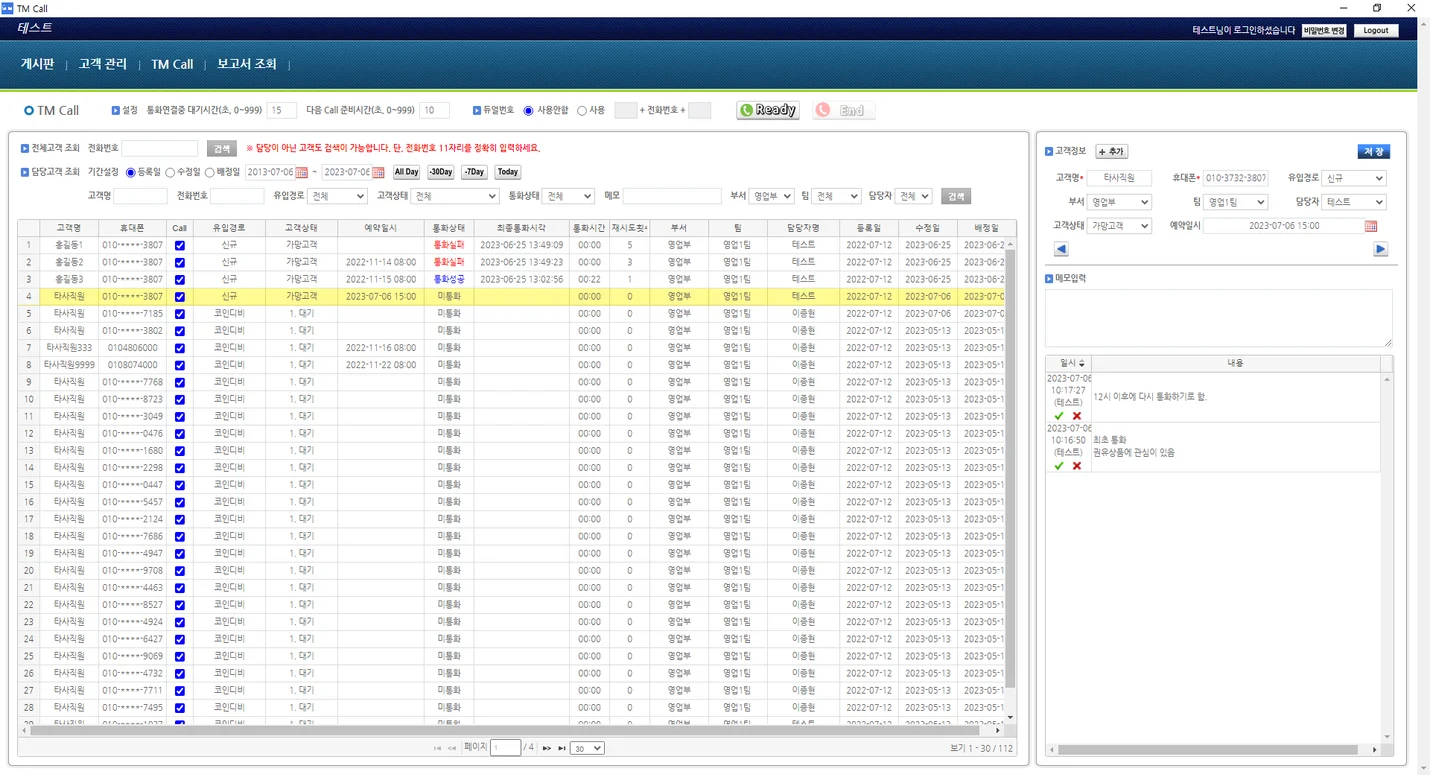
Task: Open the TM Call menu
Action: pos(172,64)
